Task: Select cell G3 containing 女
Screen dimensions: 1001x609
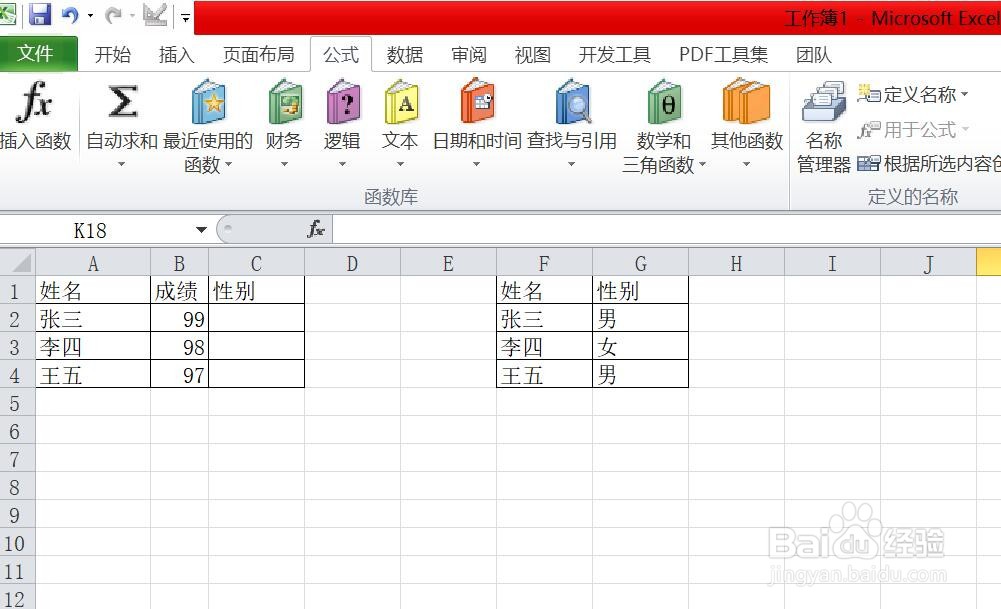Action: (640, 347)
